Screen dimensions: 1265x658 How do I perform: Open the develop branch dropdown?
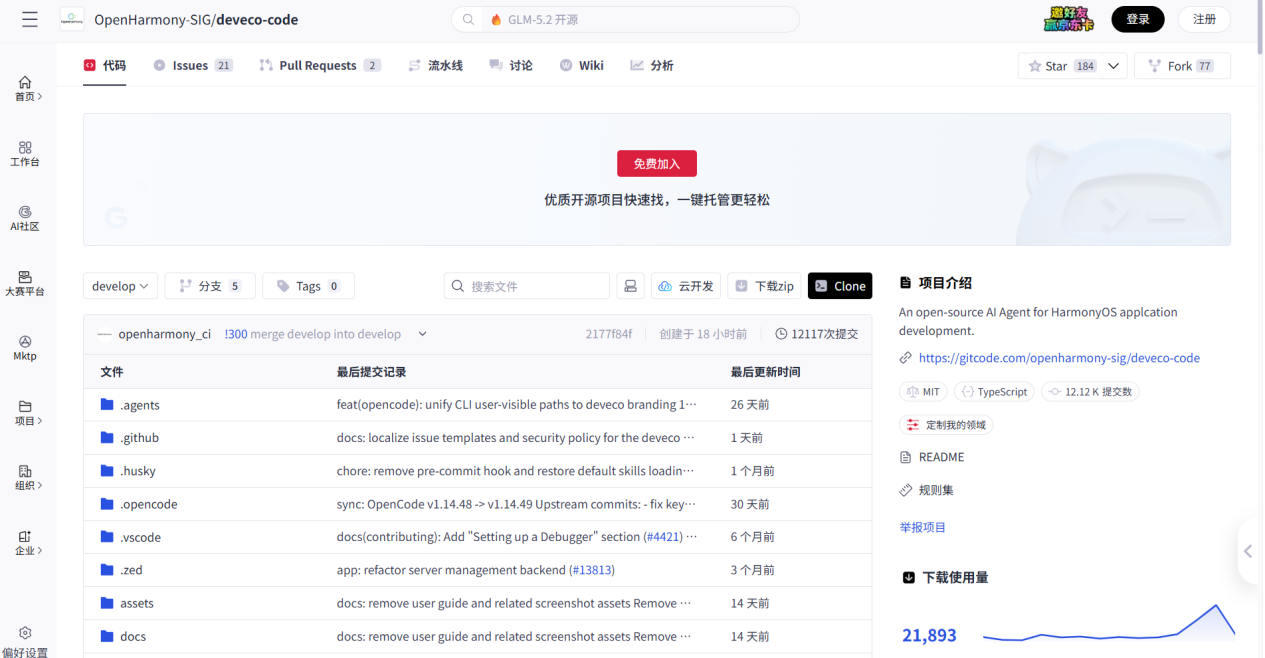tap(120, 286)
